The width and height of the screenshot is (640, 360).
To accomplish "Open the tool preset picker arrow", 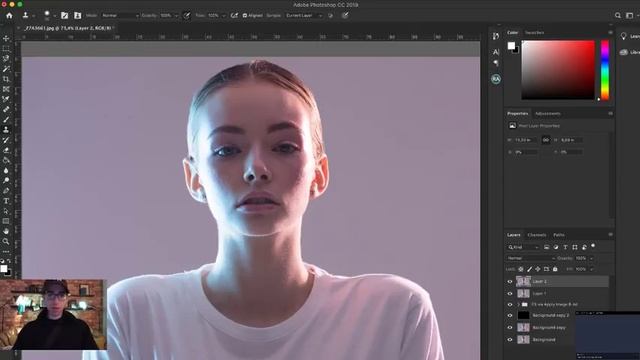I will pyautogui.click(x=33, y=16).
